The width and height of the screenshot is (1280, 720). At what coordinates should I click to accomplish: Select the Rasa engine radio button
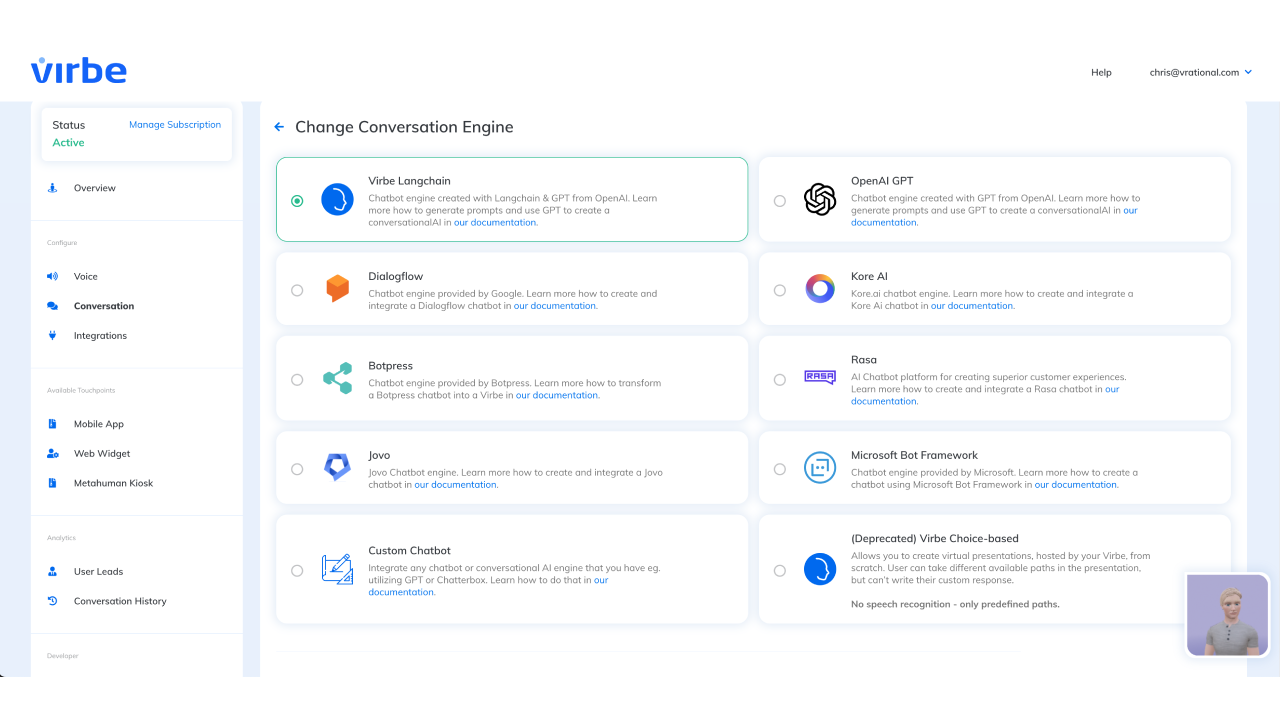[x=780, y=379]
